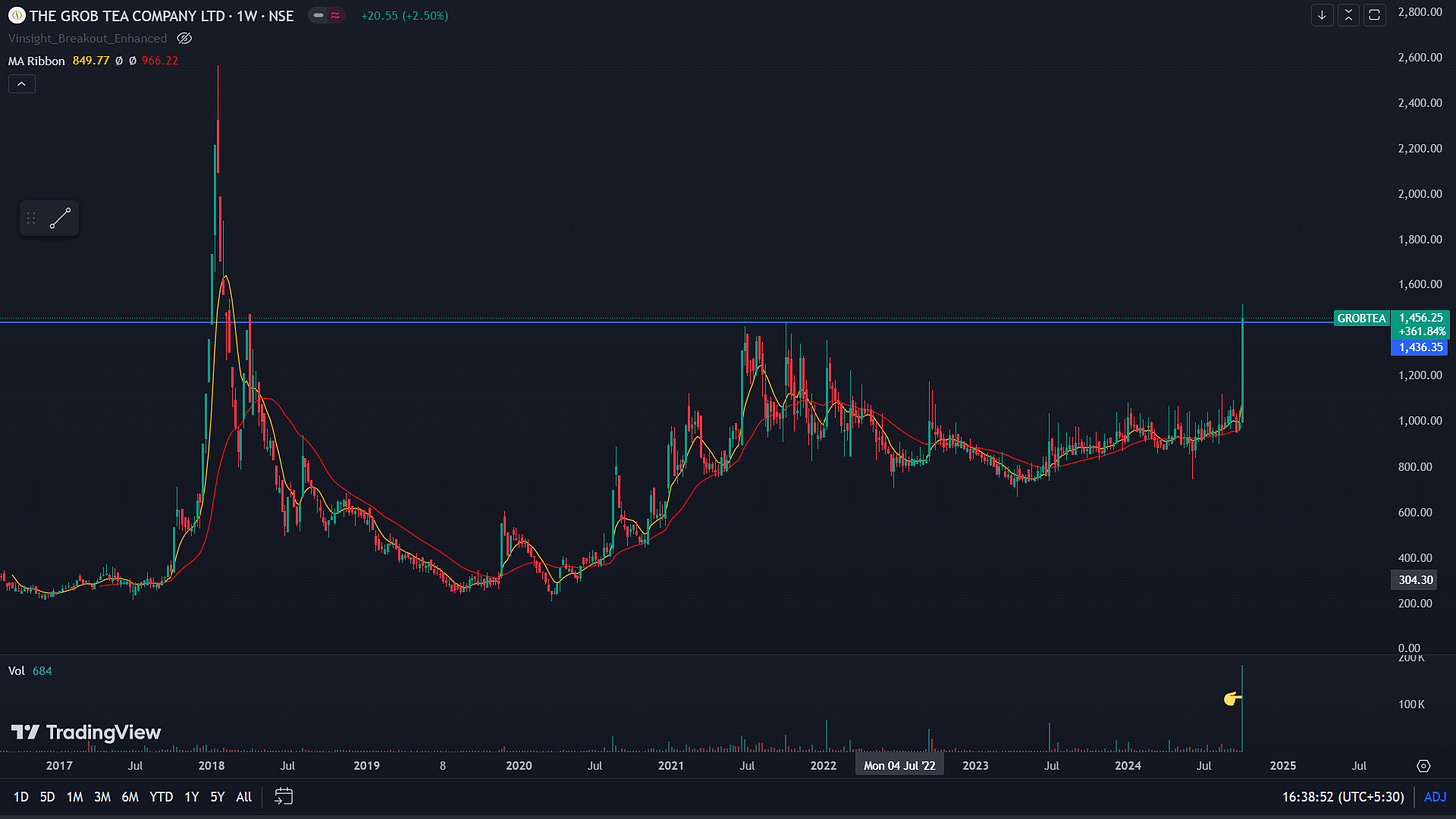Image resolution: width=1456 pixels, height=819 pixels.
Task: Click the 1,000.00 price axis label
Action: pyautogui.click(x=1419, y=421)
